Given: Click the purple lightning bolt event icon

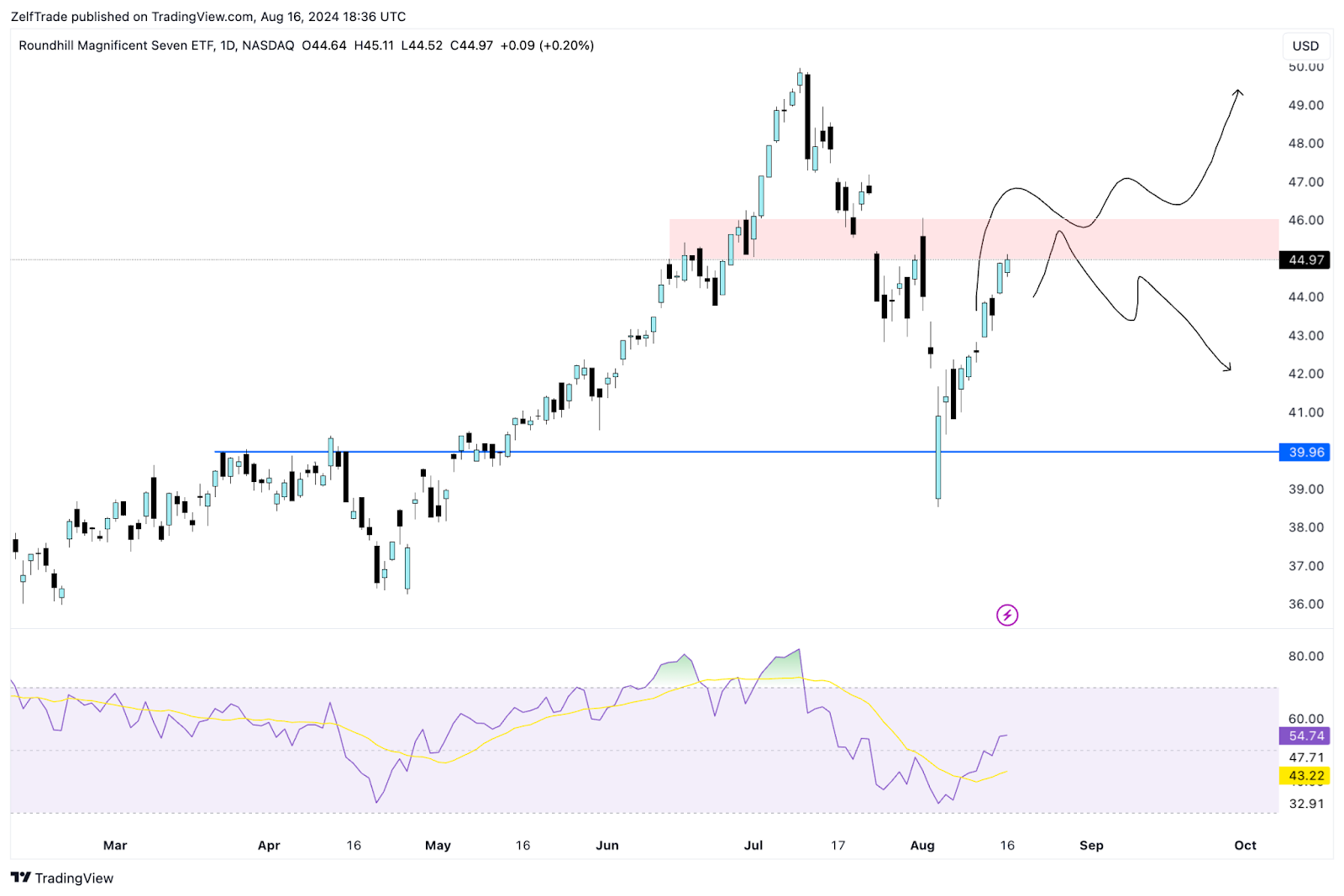Looking at the screenshot, I should [1006, 616].
